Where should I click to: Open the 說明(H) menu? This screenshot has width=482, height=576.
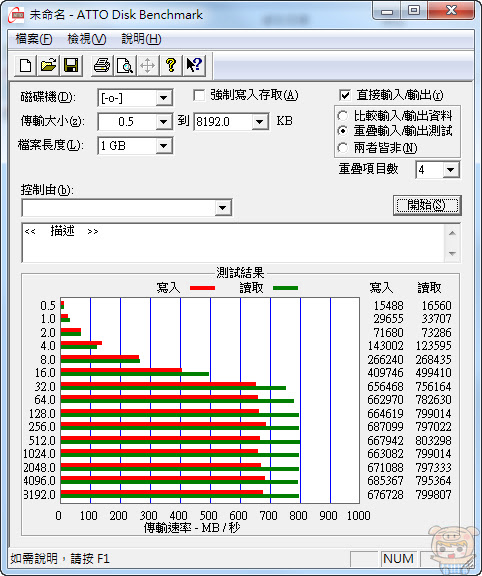coord(141,39)
